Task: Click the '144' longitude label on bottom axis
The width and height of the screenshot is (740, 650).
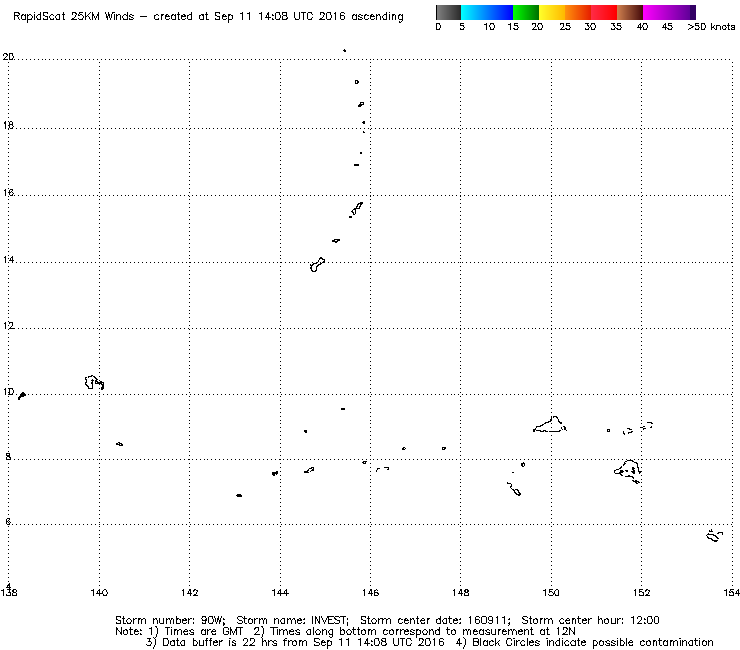Action: [280, 592]
